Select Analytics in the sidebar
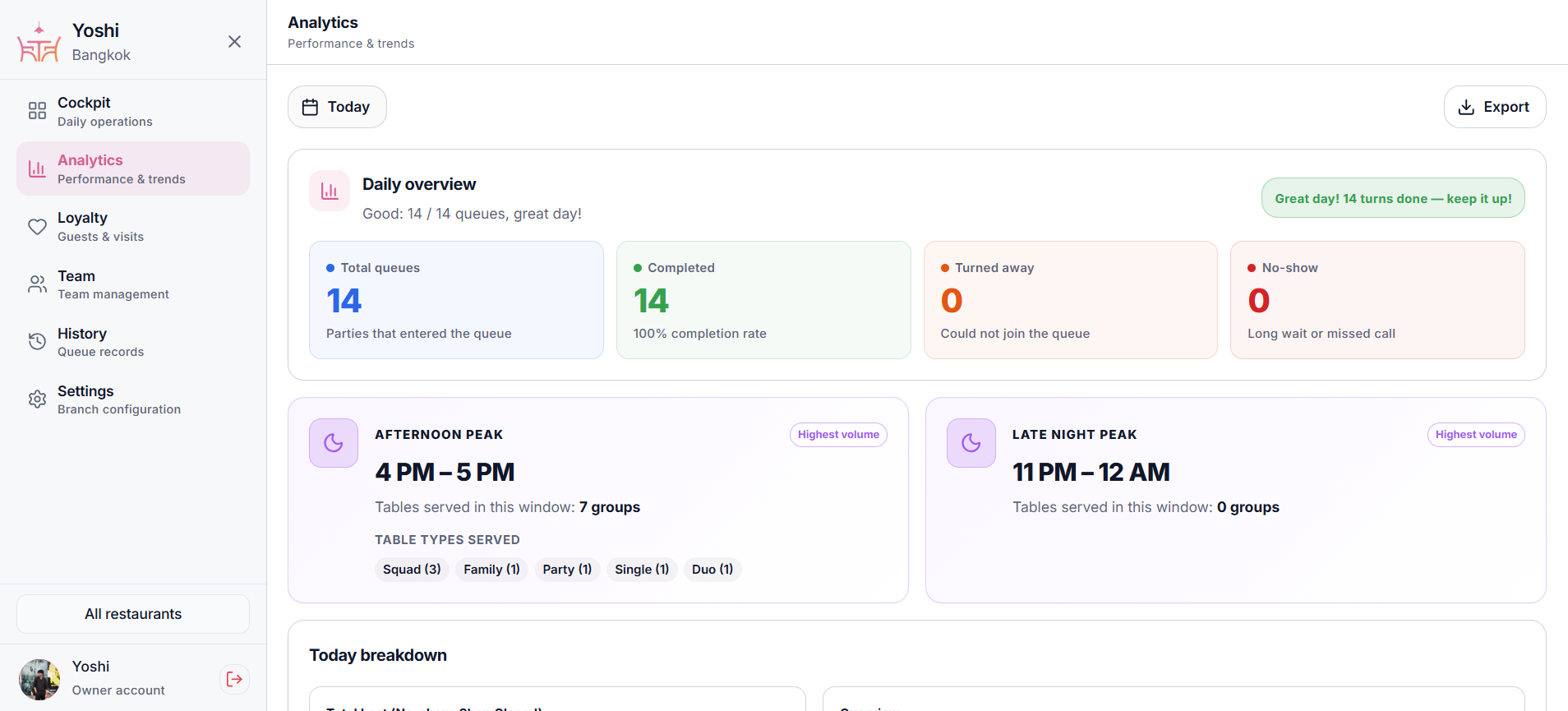1568x711 pixels. (x=133, y=169)
